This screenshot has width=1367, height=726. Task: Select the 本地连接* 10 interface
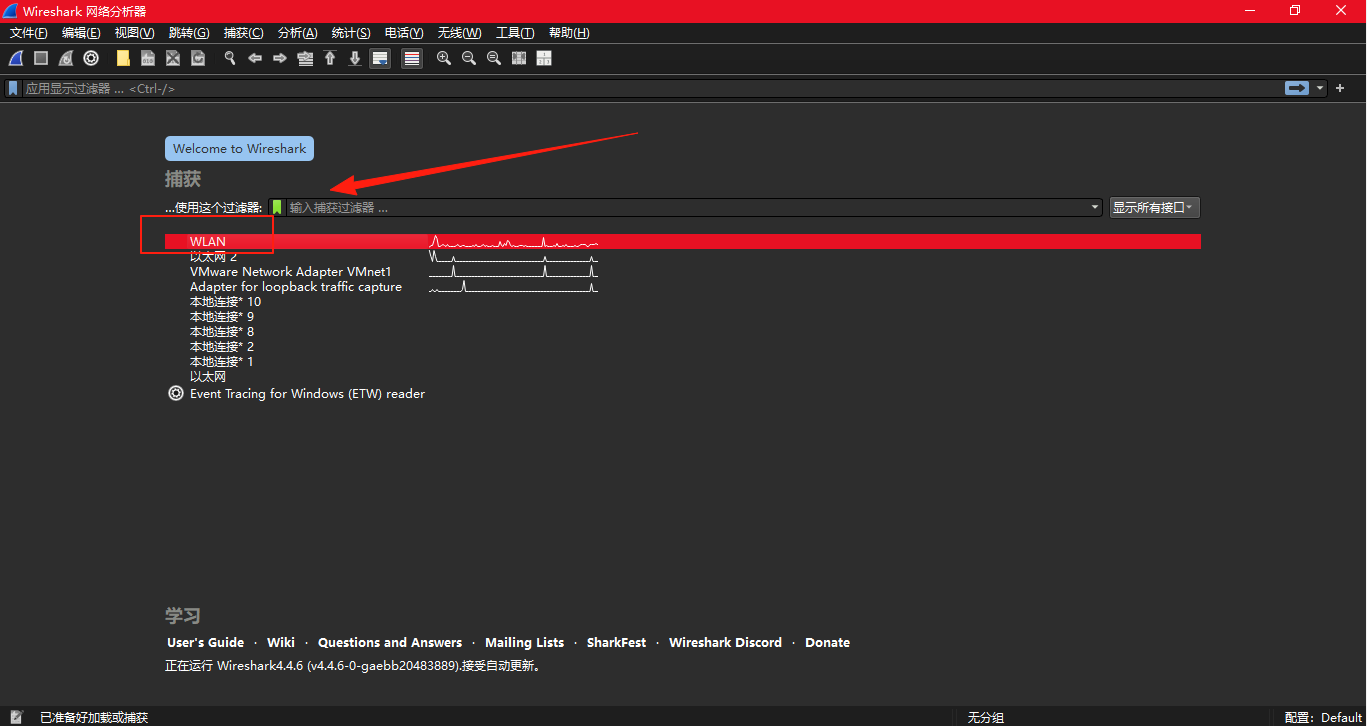click(225, 301)
